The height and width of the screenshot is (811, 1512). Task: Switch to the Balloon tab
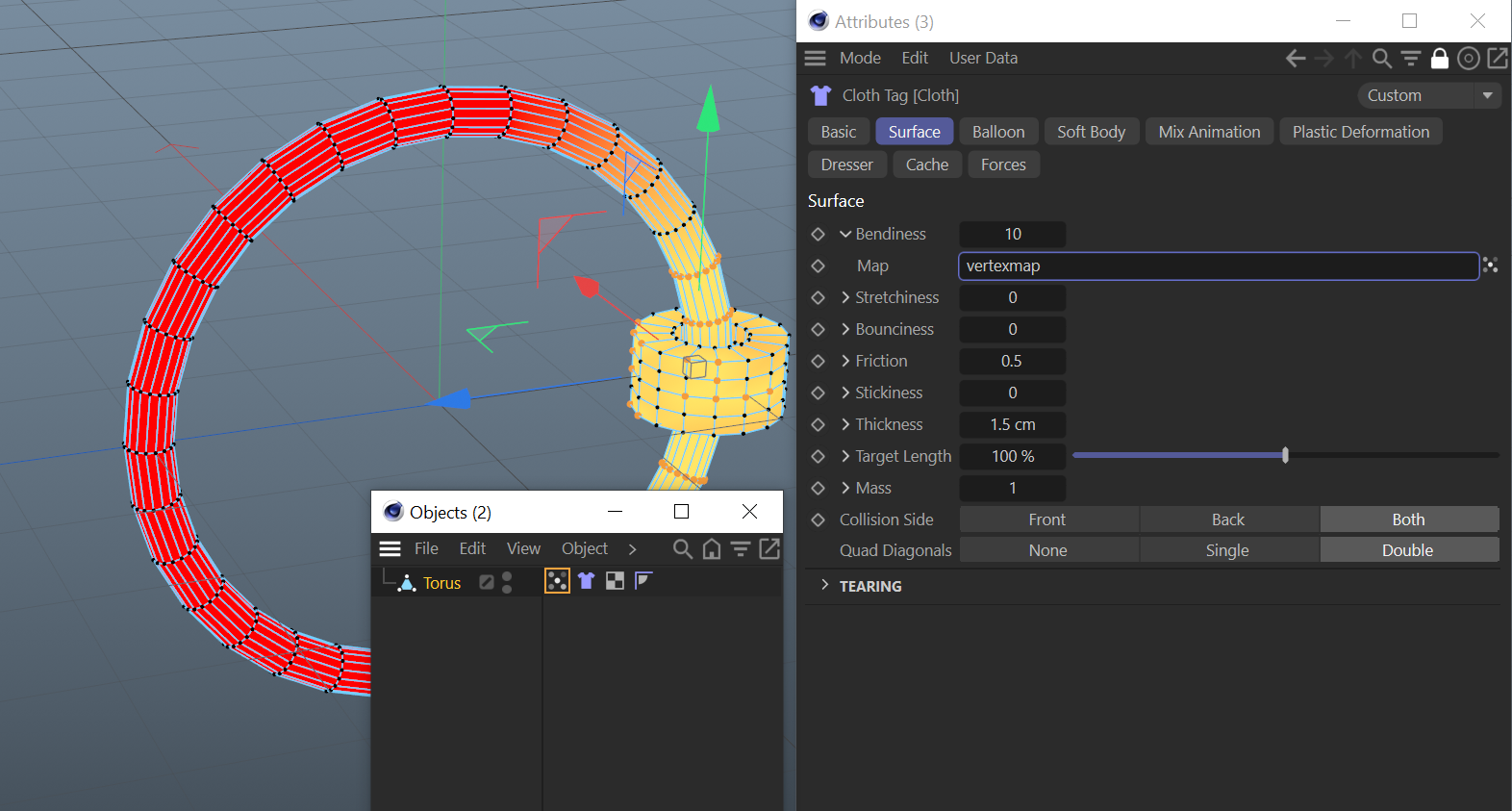tap(998, 132)
